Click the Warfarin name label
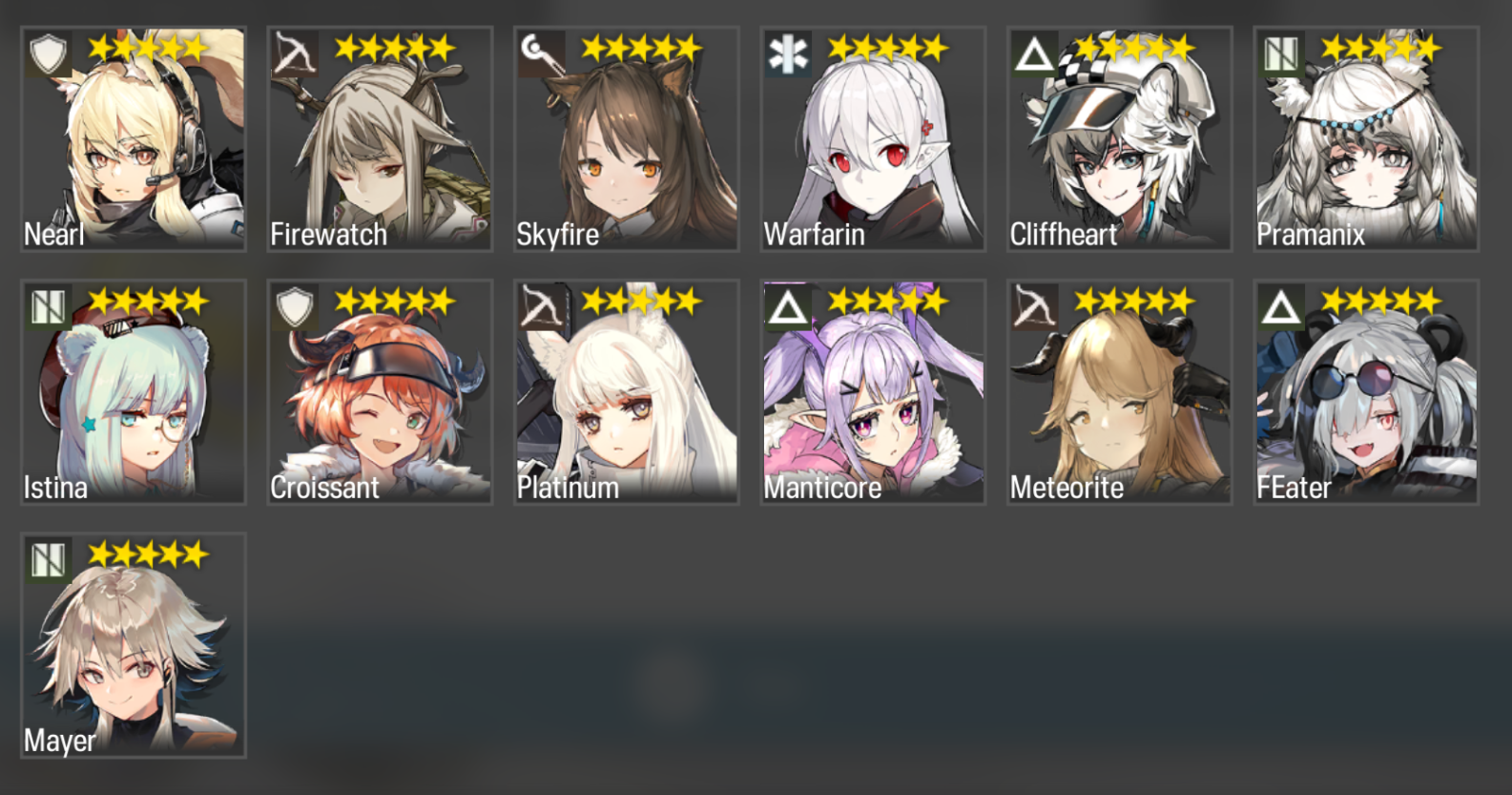Image resolution: width=1512 pixels, height=795 pixels. (814, 234)
